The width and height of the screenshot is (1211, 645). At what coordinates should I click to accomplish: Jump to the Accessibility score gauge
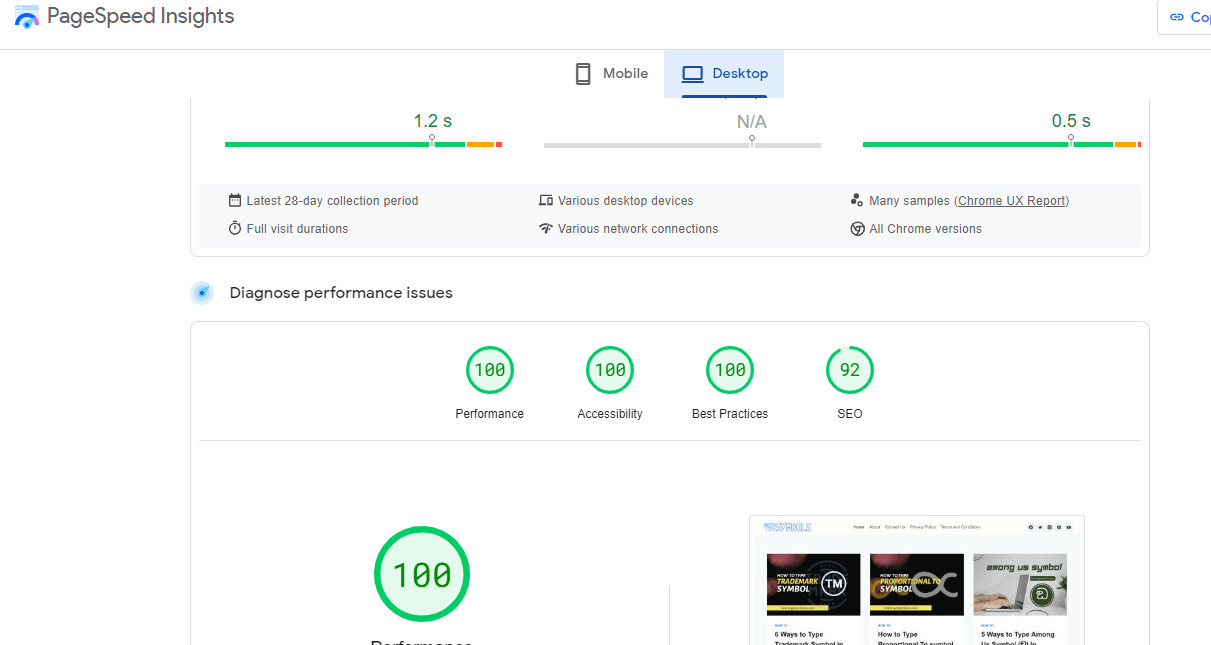610,370
